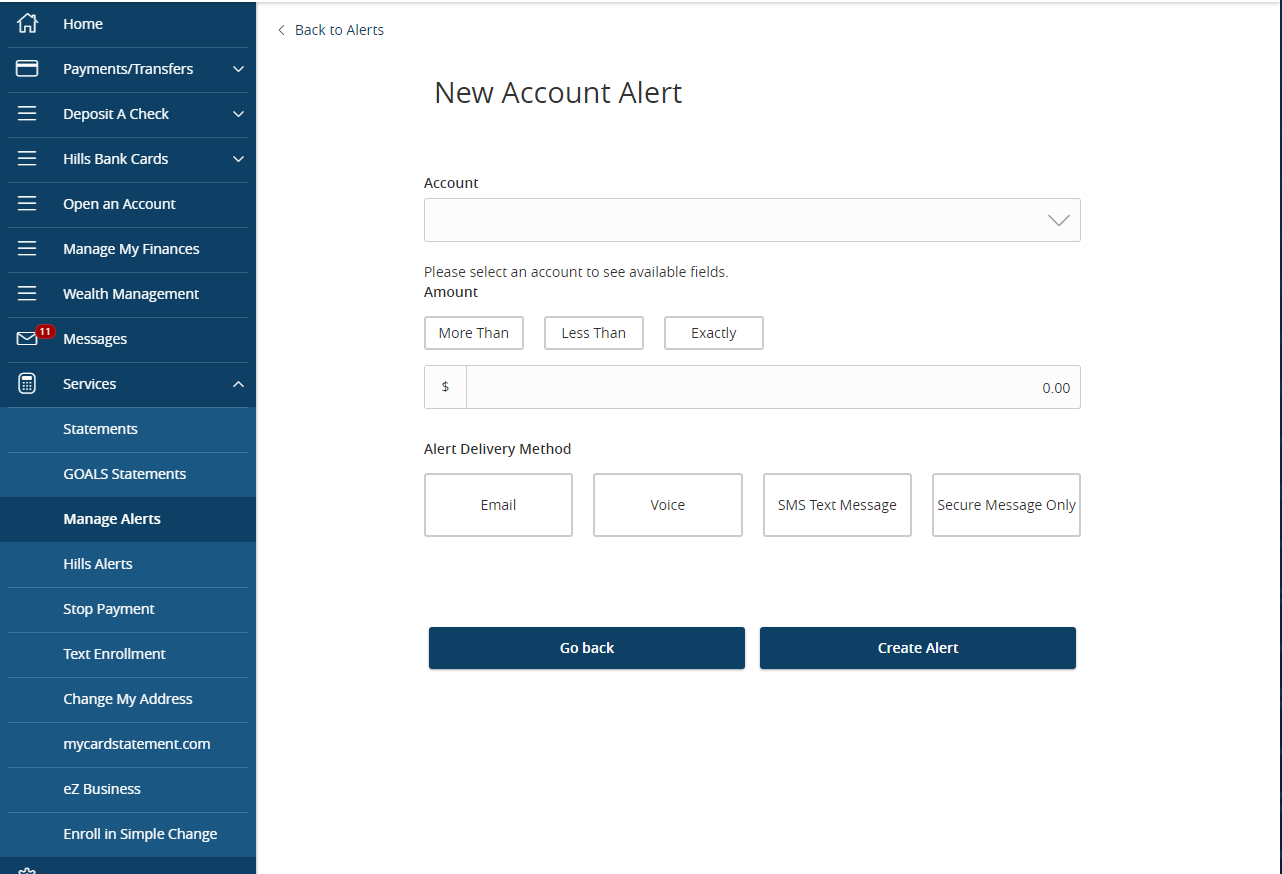Open mycardstatement.com menu item
Image resolution: width=1282 pixels, height=874 pixels.
128,744
